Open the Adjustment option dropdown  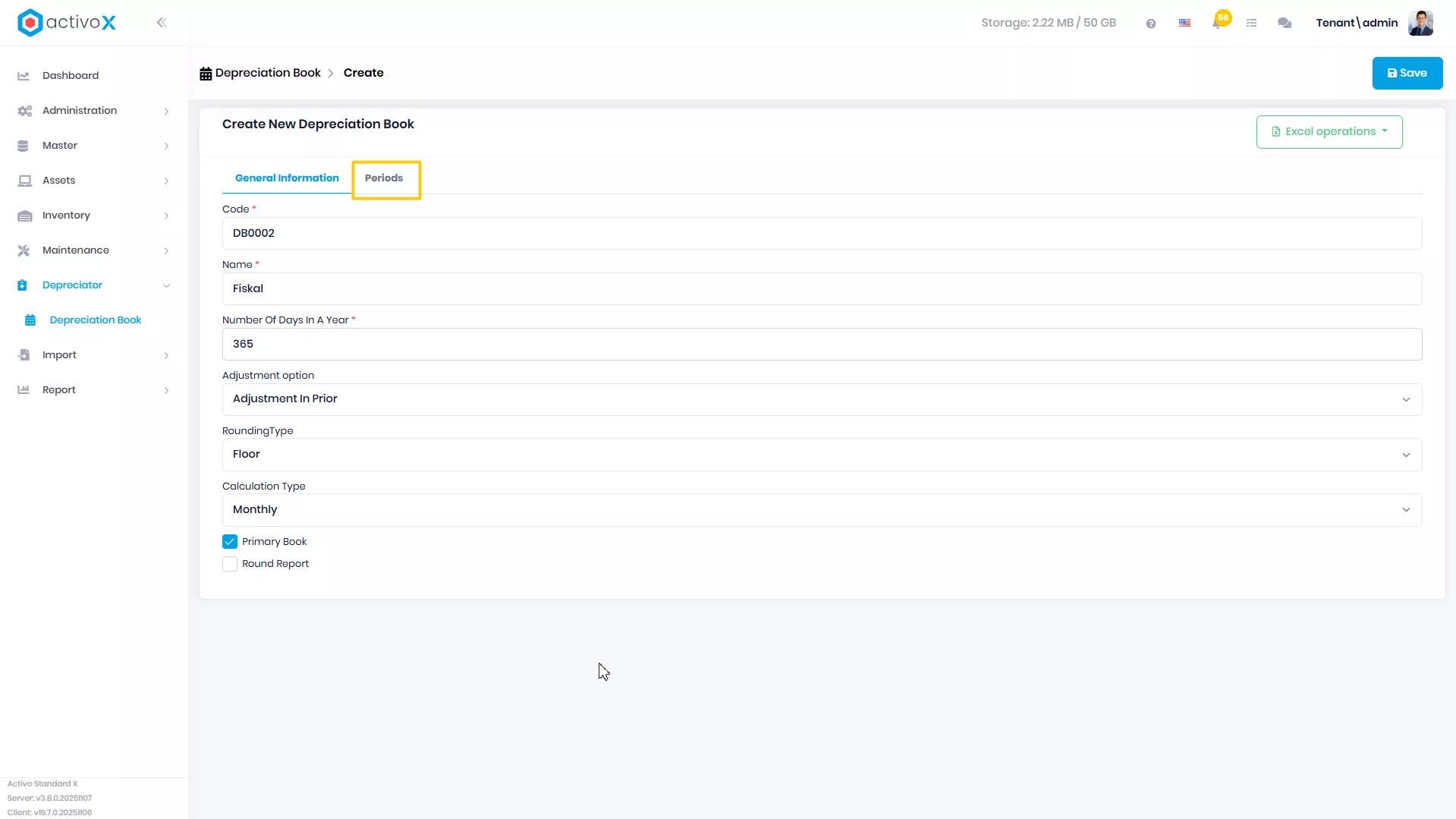(822, 399)
